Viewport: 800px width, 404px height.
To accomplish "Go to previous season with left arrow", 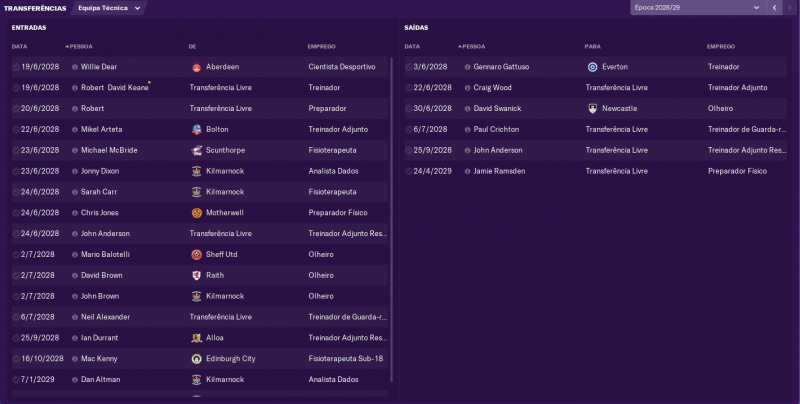I will (x=773, y=8).
